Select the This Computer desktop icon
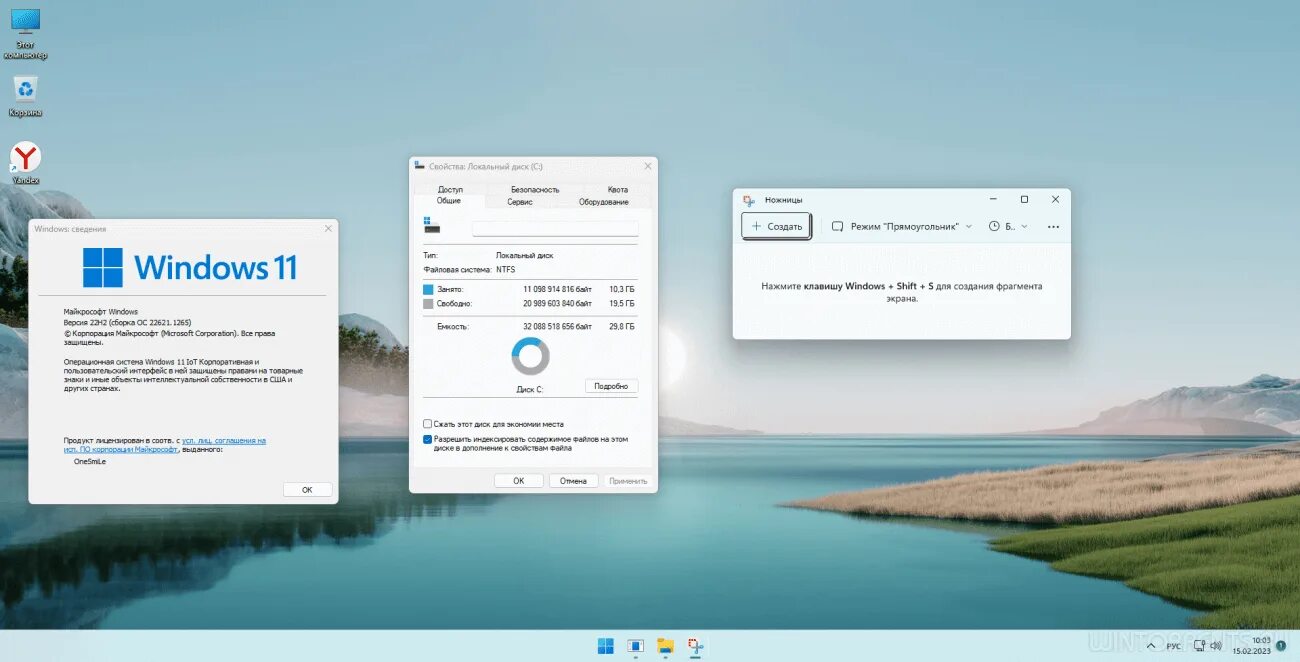The image size is (1300, 662). pos(25,32)
